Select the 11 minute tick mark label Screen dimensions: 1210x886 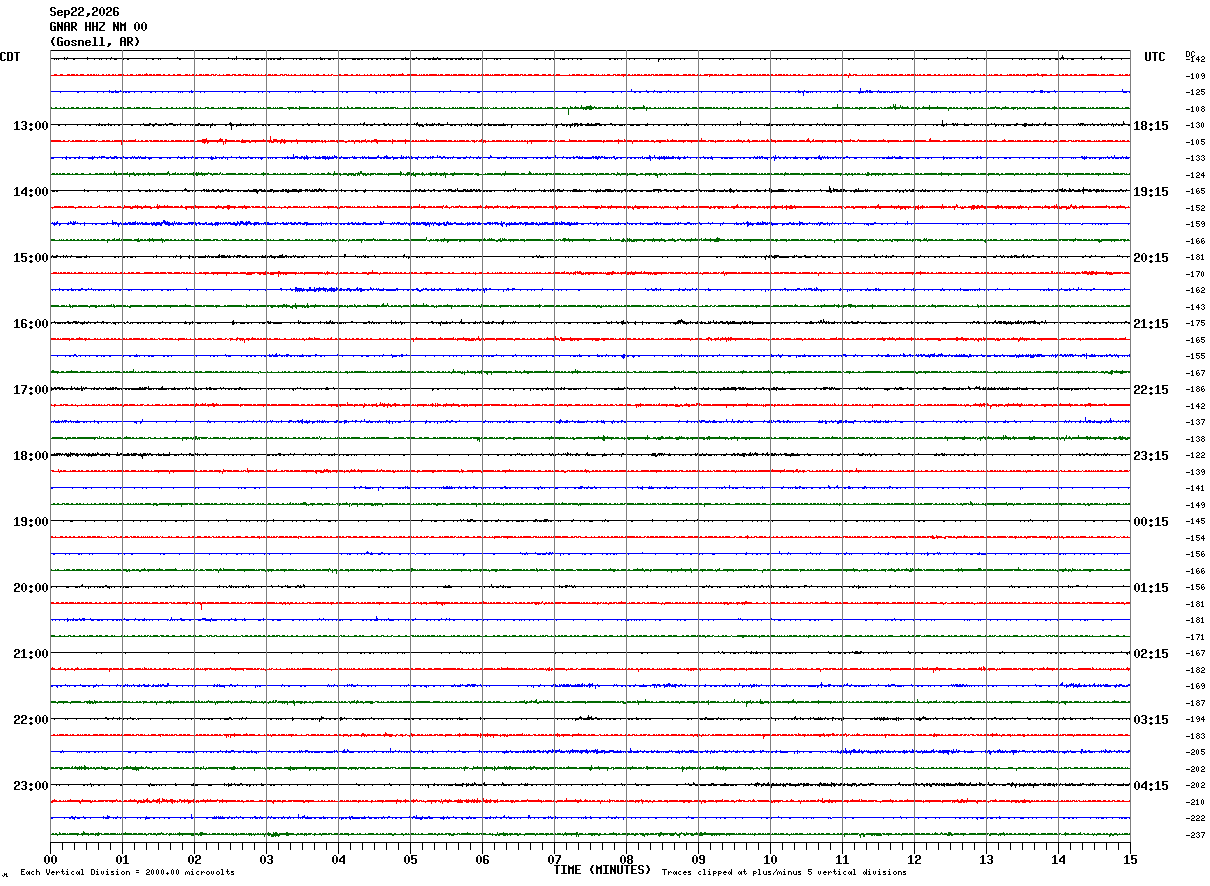pos(842,859)
